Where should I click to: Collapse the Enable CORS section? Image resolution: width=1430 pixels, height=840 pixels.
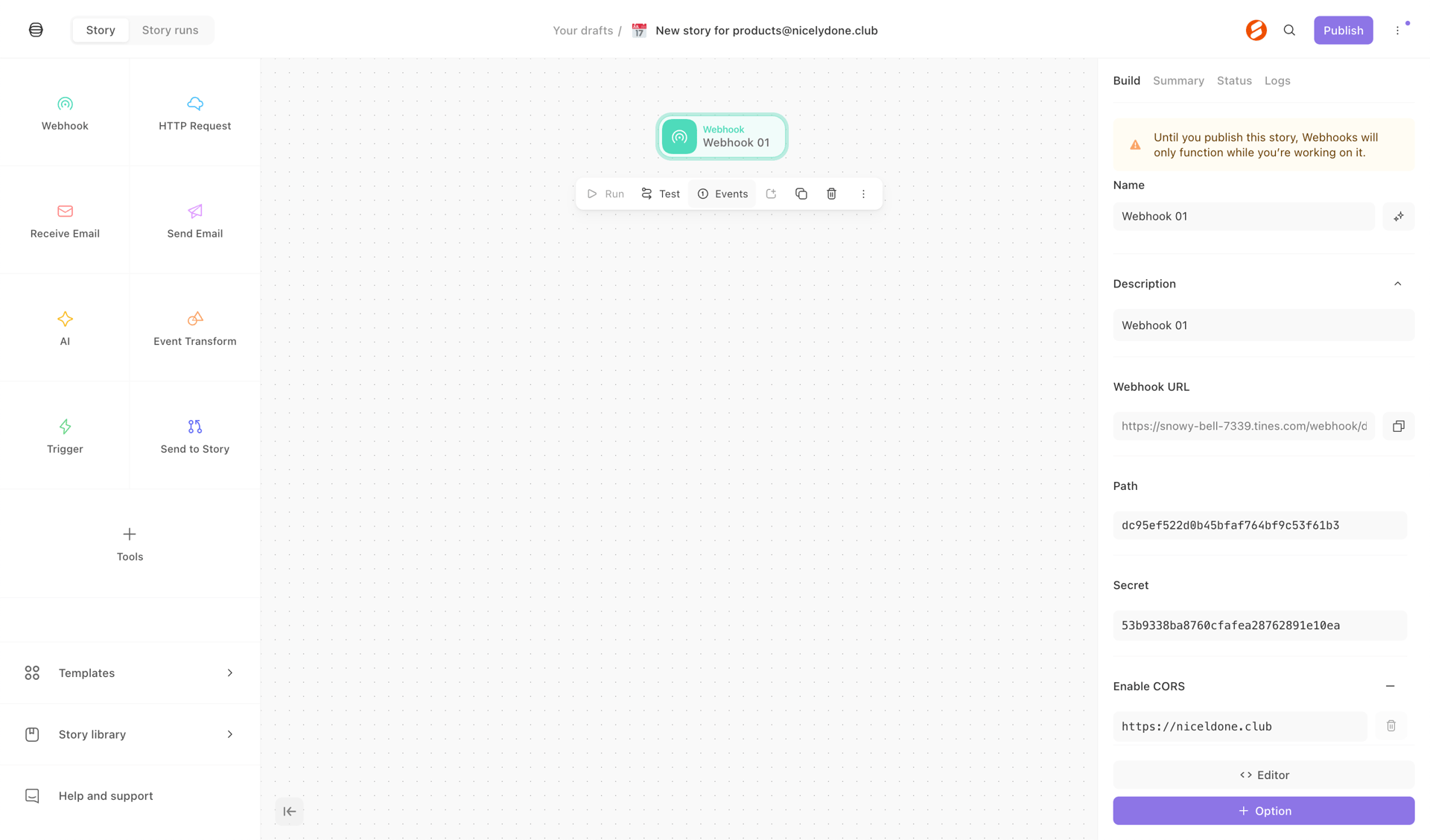click(x=1391, y=686)
